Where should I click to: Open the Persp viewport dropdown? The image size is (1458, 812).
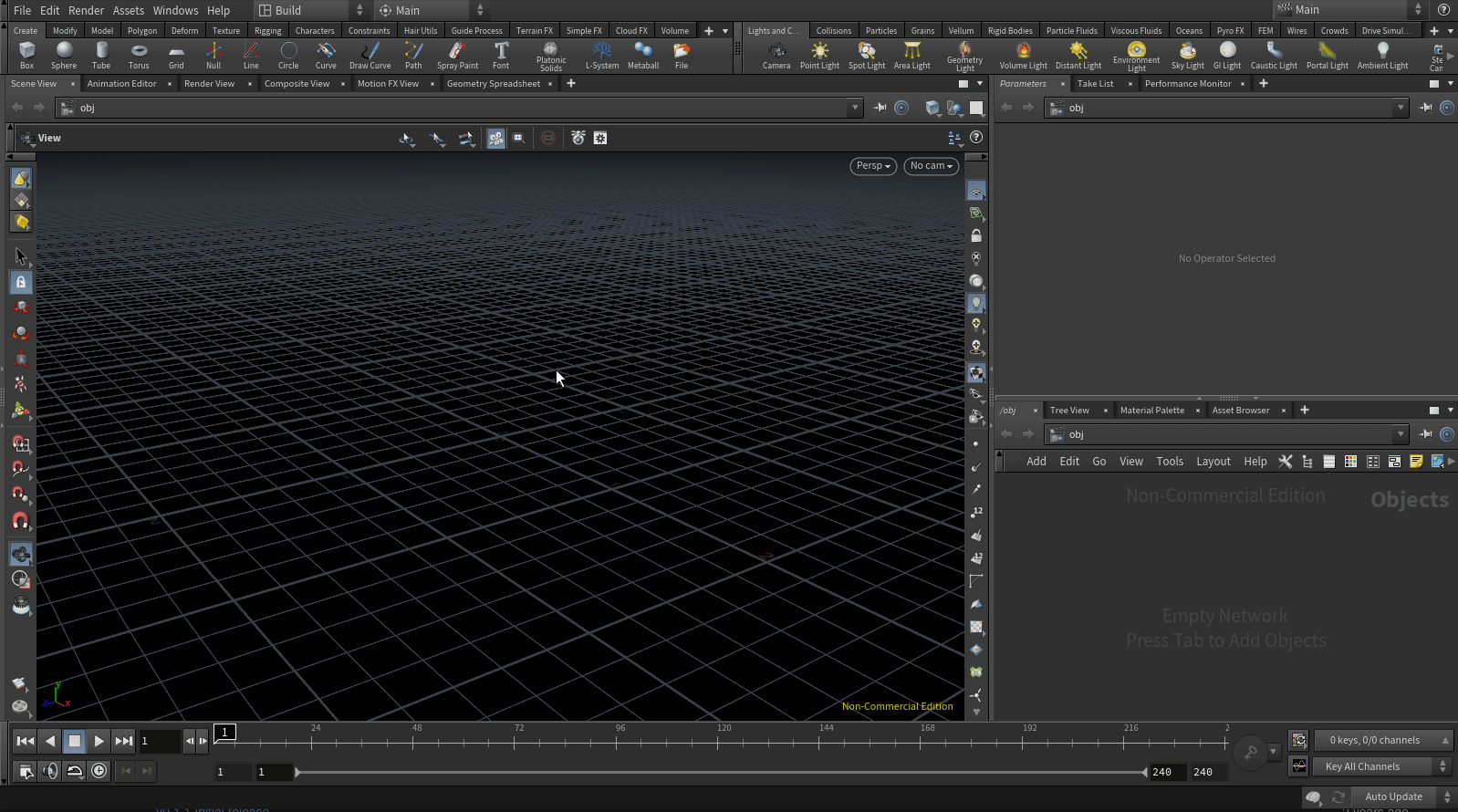tap(873, 166)
